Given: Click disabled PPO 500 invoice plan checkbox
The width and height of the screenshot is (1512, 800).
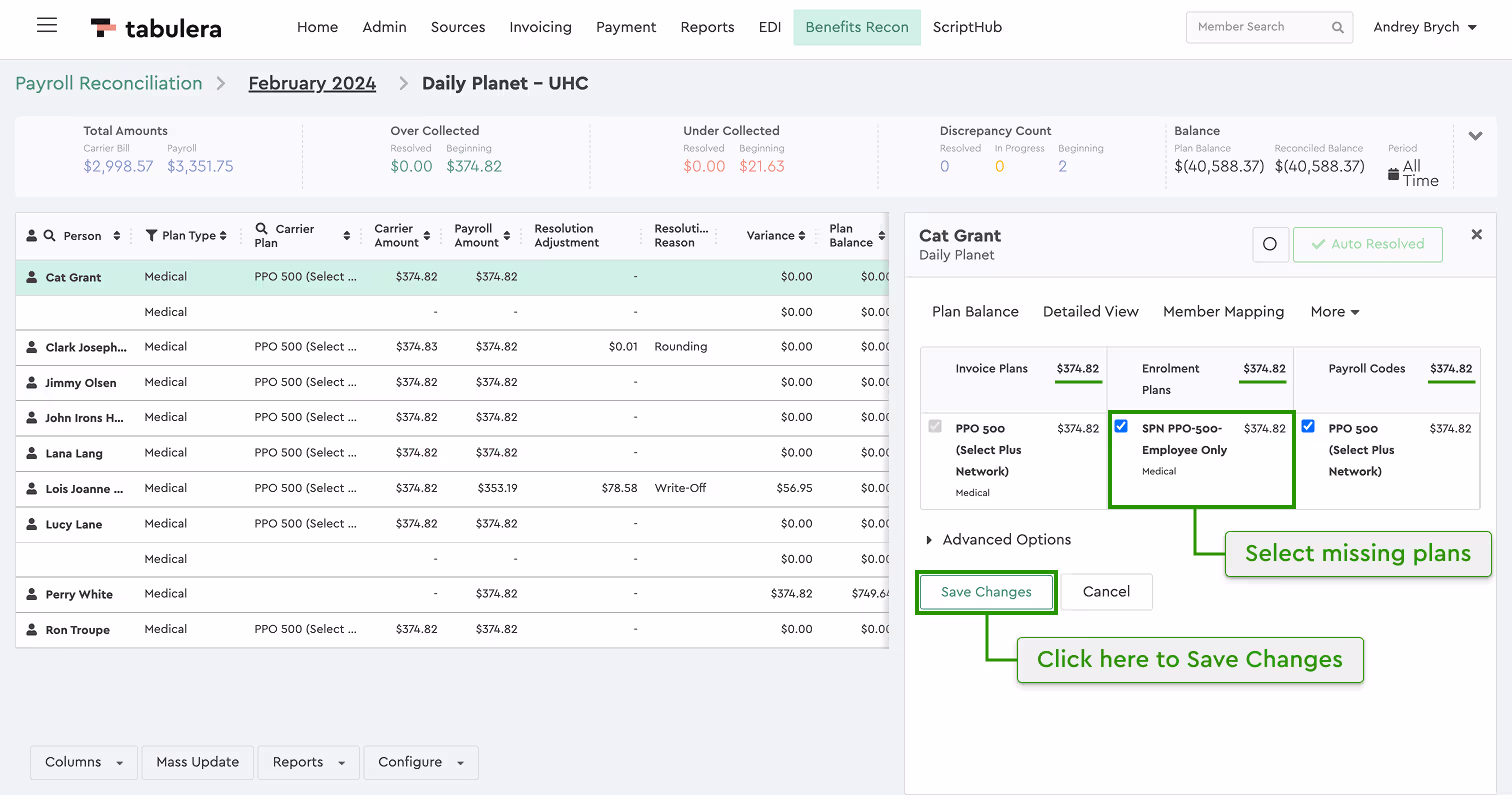Looking at the screenshot, I should pos(935,426).
